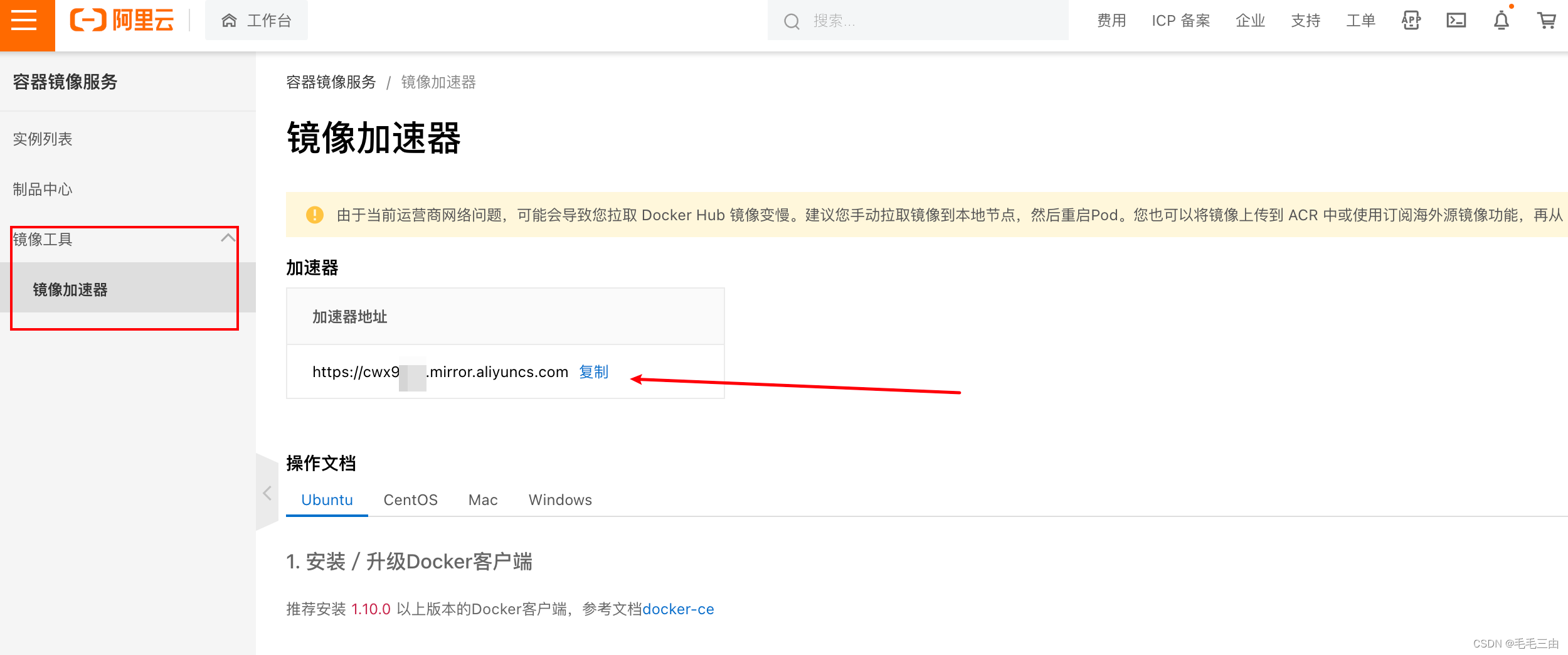Open the 企业 menu
The width and height of the screenshot is (1568, 655).
pyautogui.click(x=1250, y=21)
